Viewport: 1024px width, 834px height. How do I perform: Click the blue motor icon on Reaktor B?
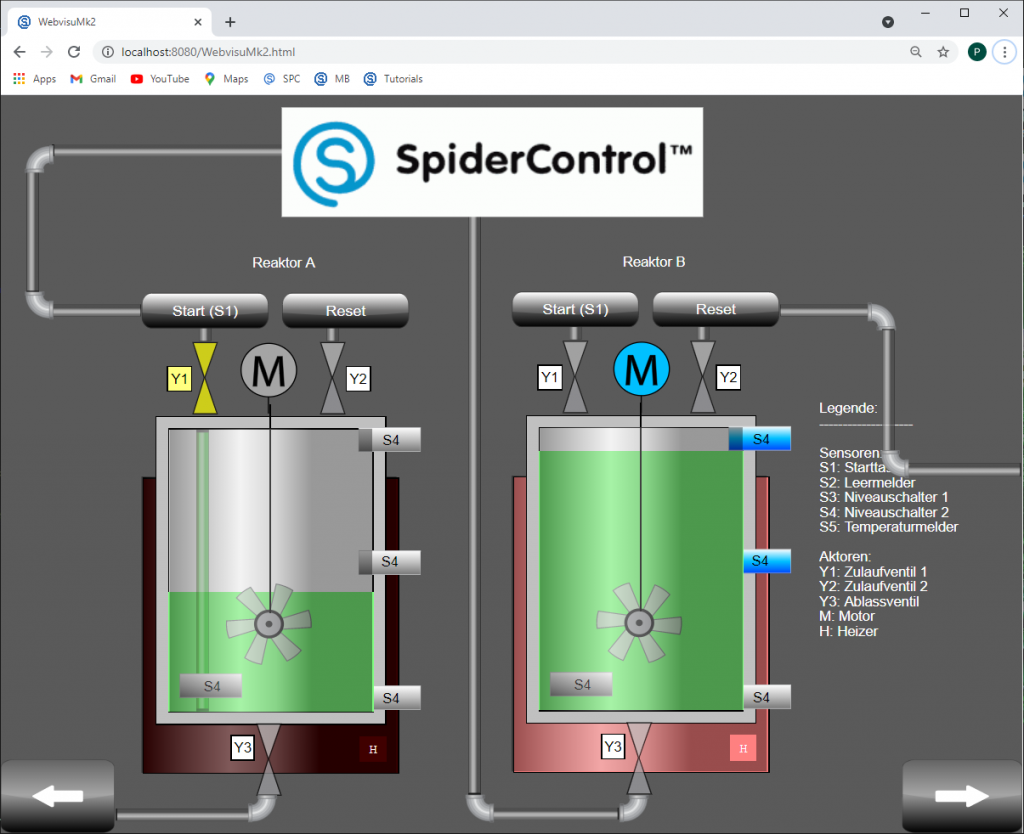(x=641, y=370)
